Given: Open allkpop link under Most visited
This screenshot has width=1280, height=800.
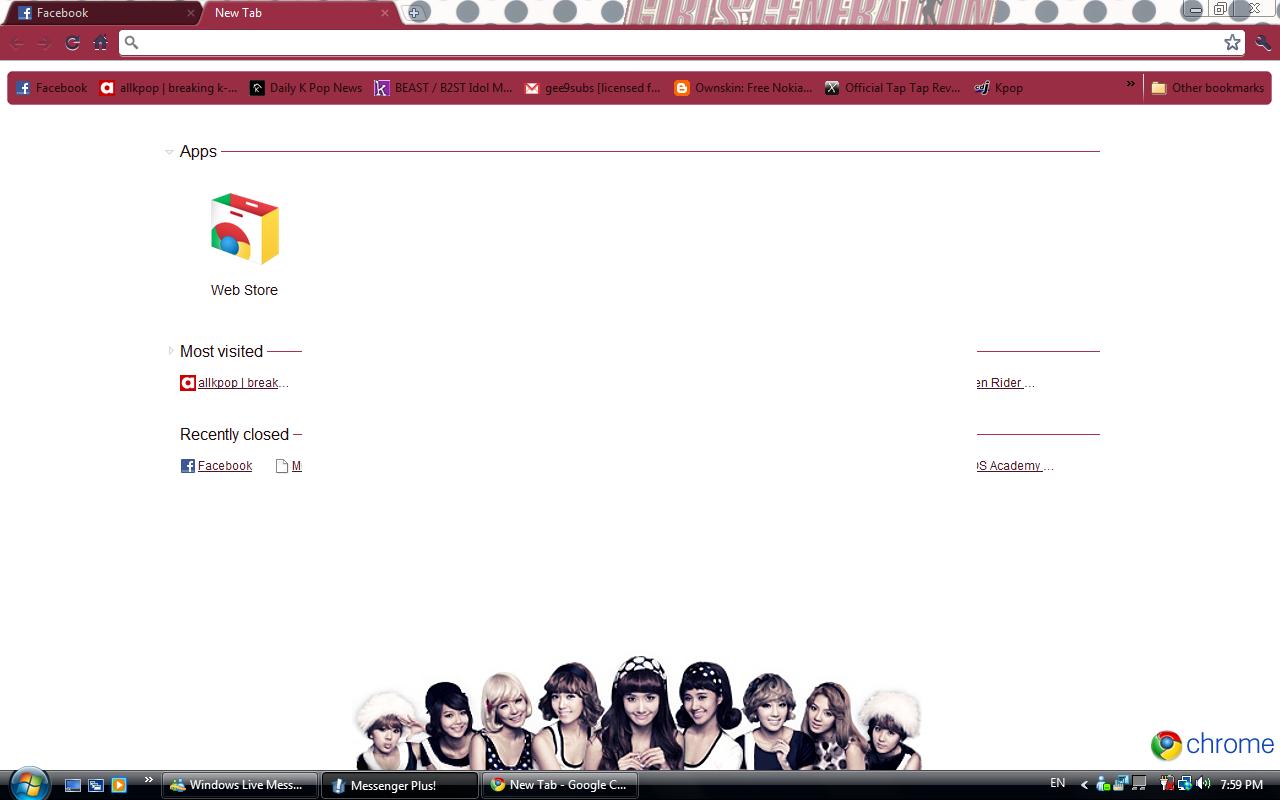Looking at the screenshot, I should pyautogui.click(x=241, y=383).
